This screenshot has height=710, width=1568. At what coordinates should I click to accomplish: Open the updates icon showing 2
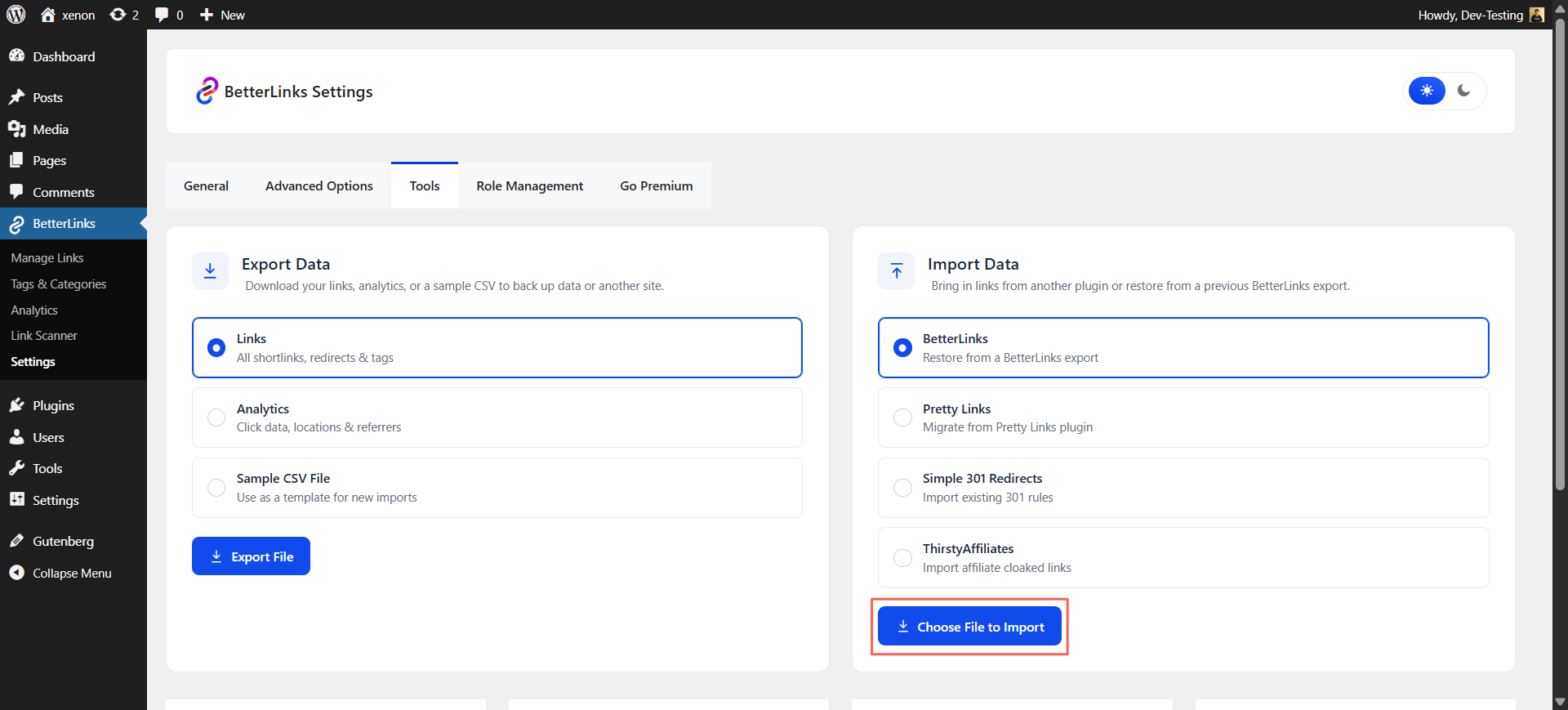pyautogui.click(x=118, y=15)
